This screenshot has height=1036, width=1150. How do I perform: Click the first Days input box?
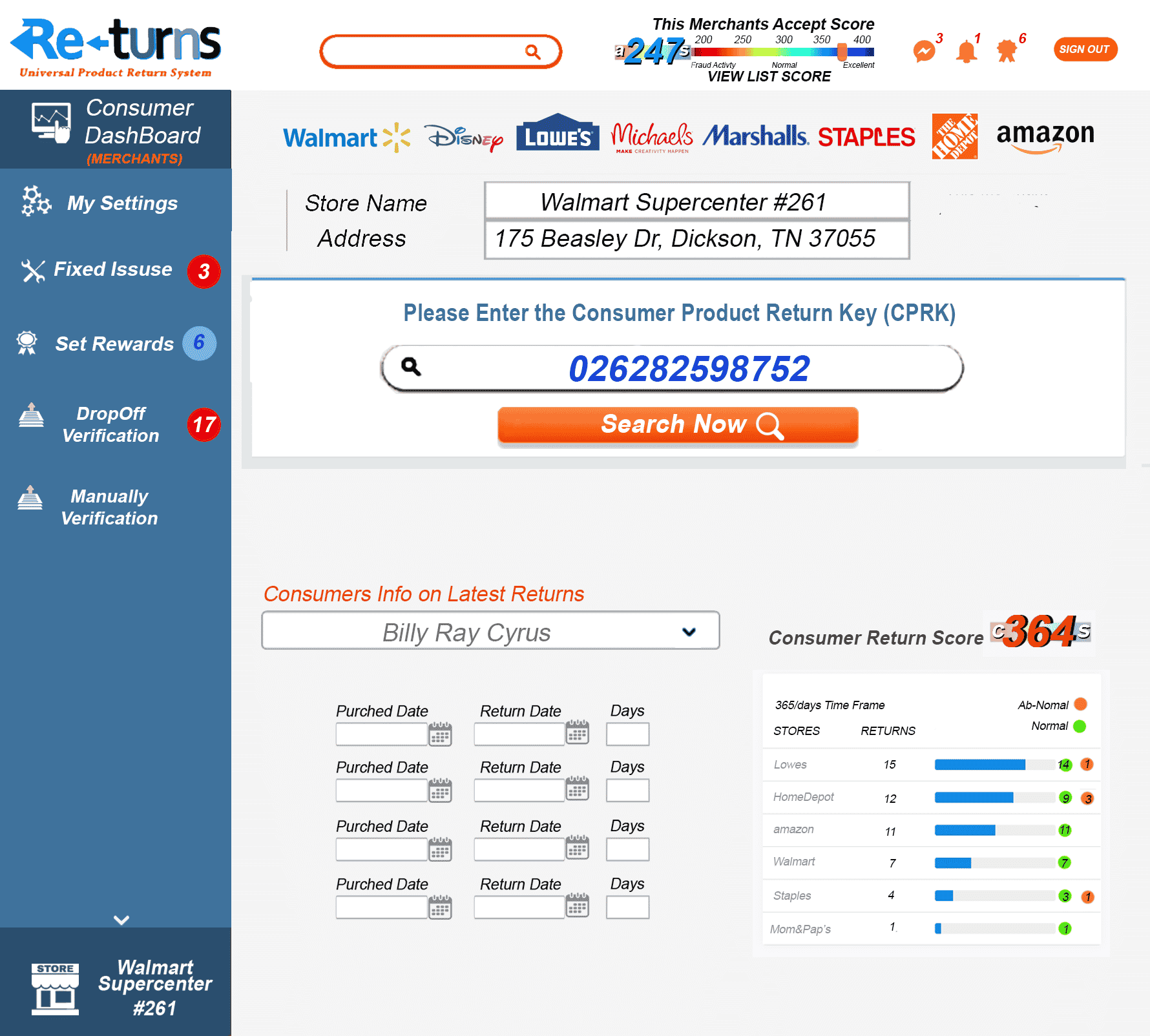[627, 734]
